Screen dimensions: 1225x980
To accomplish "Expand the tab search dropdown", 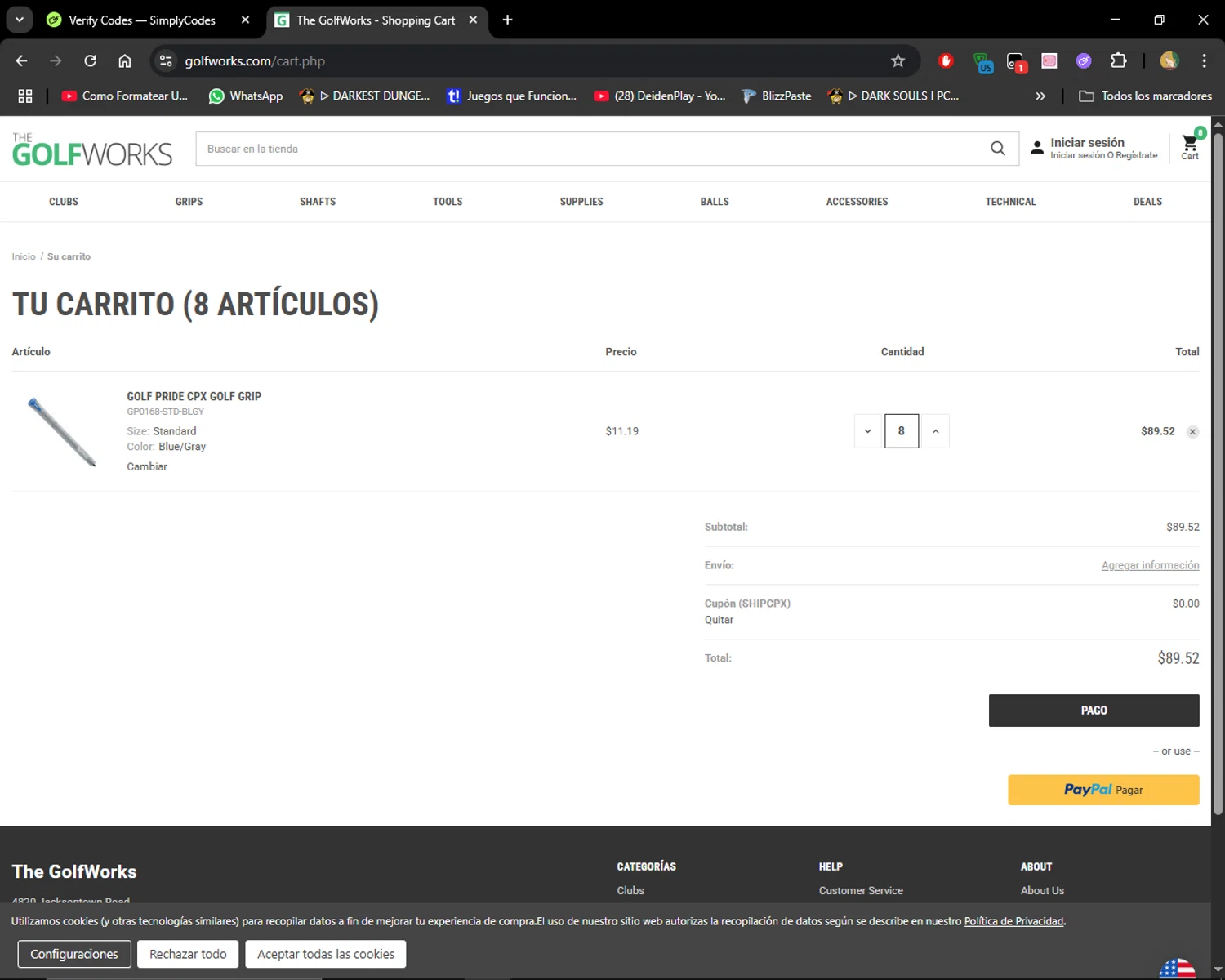I will (19, 20).
